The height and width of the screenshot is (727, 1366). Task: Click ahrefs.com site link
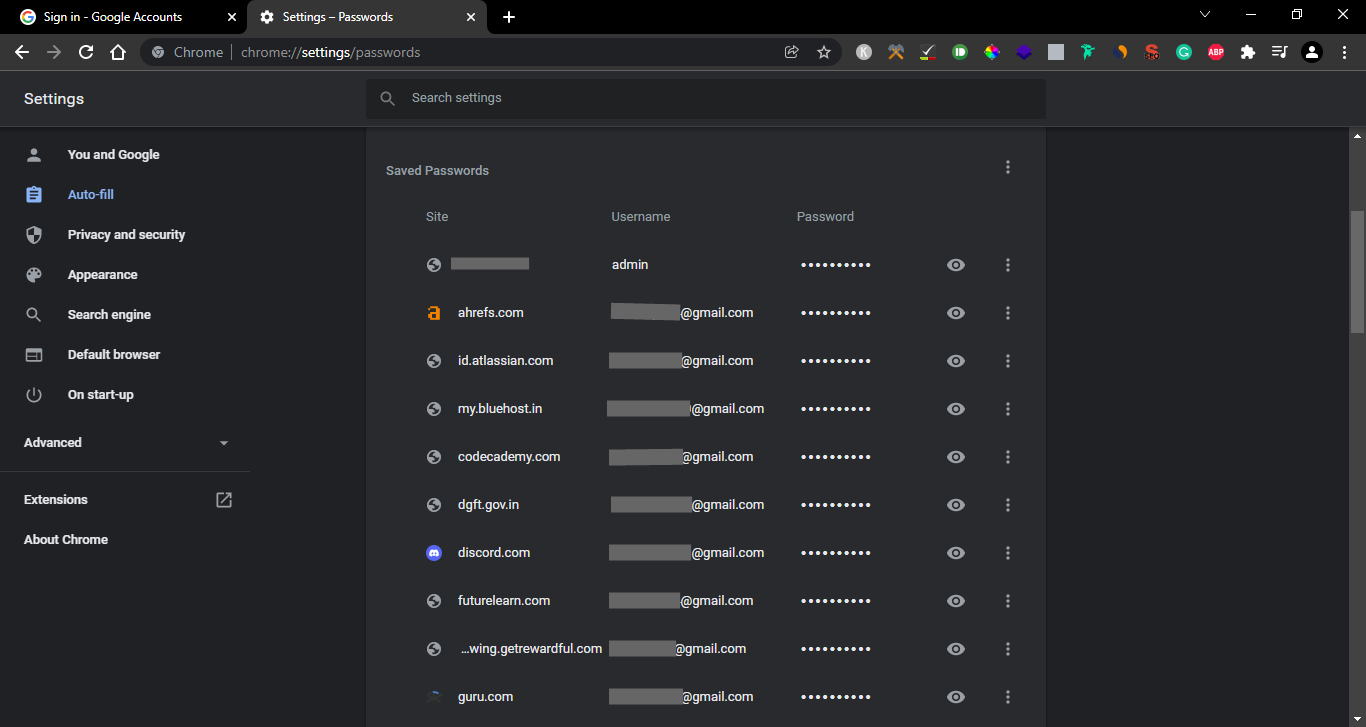pyautogui.click(x=490, y=313)
